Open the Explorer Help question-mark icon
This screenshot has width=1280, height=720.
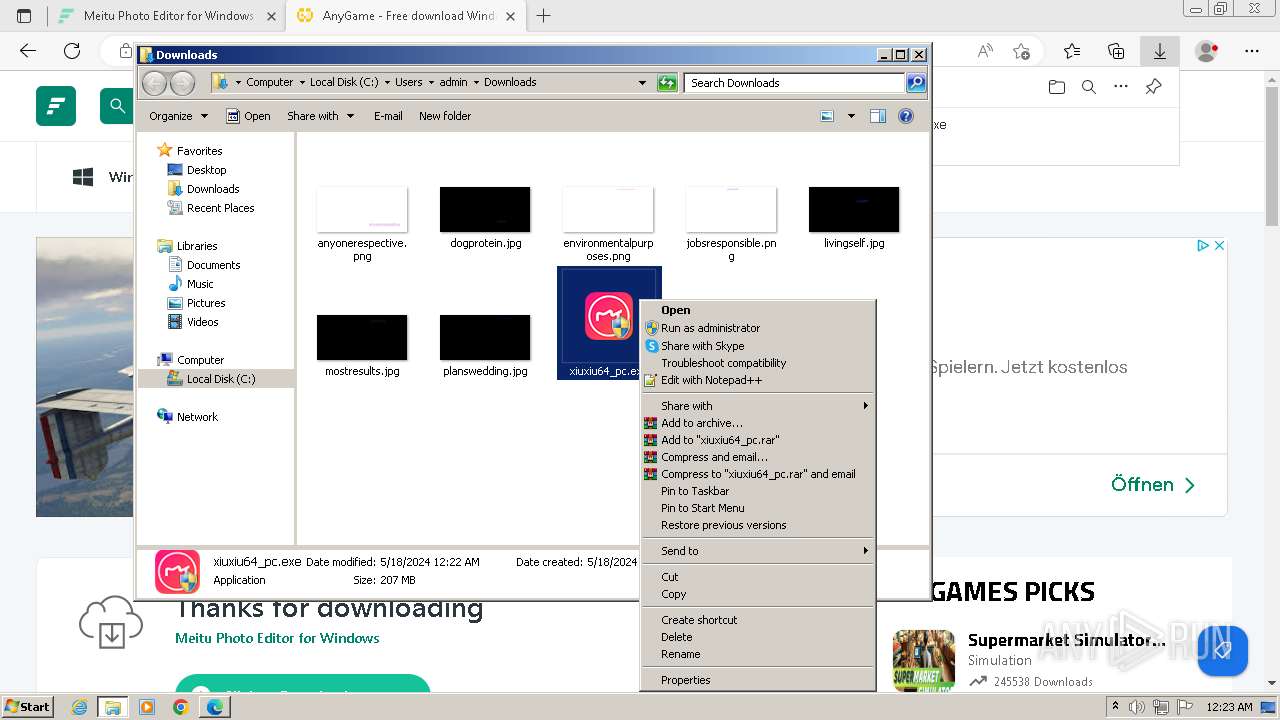pos(906,116)
